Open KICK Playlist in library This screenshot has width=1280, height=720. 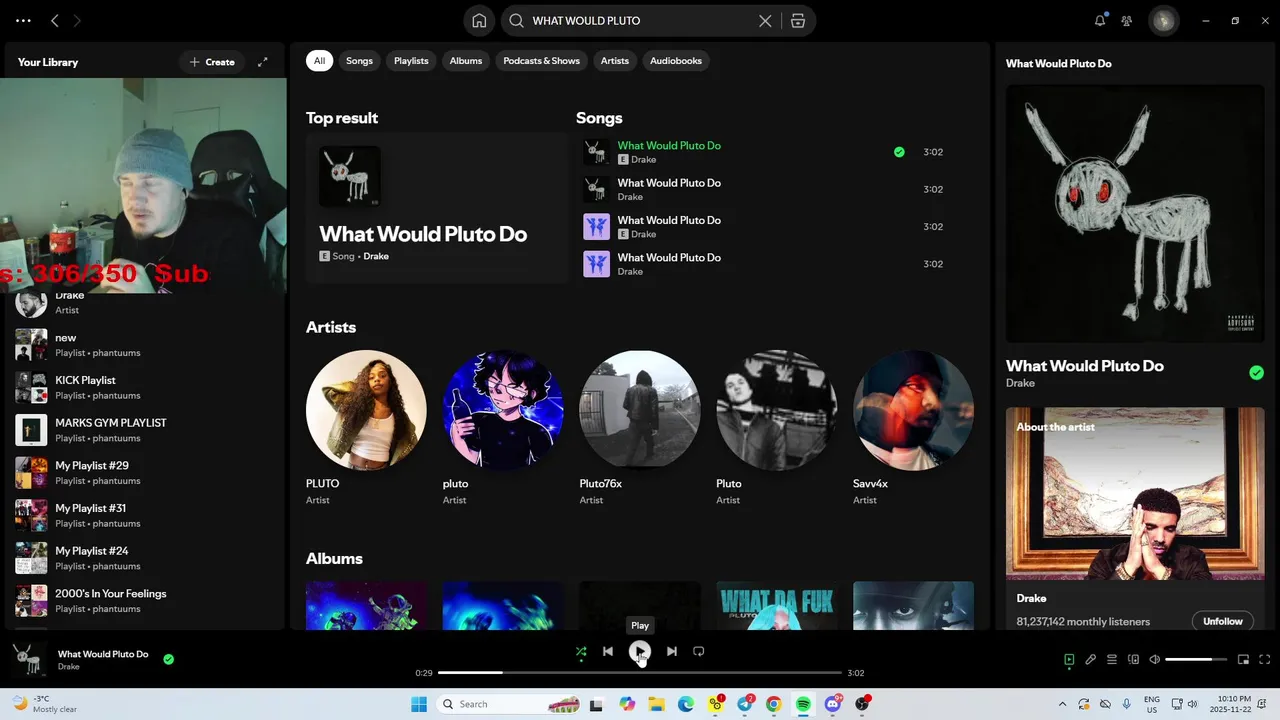tap(145, 387)
